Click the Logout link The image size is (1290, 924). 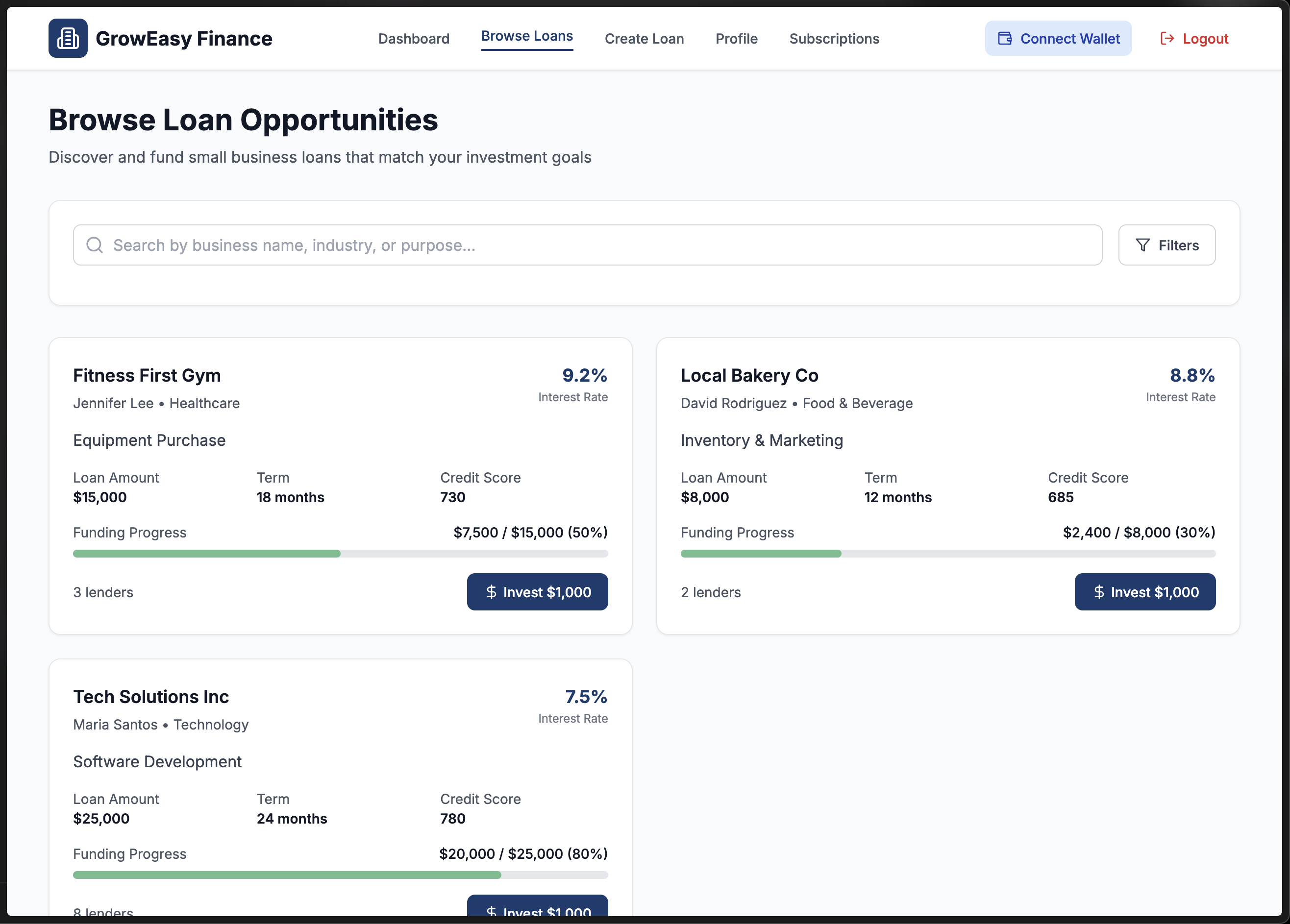[1205, 39]
